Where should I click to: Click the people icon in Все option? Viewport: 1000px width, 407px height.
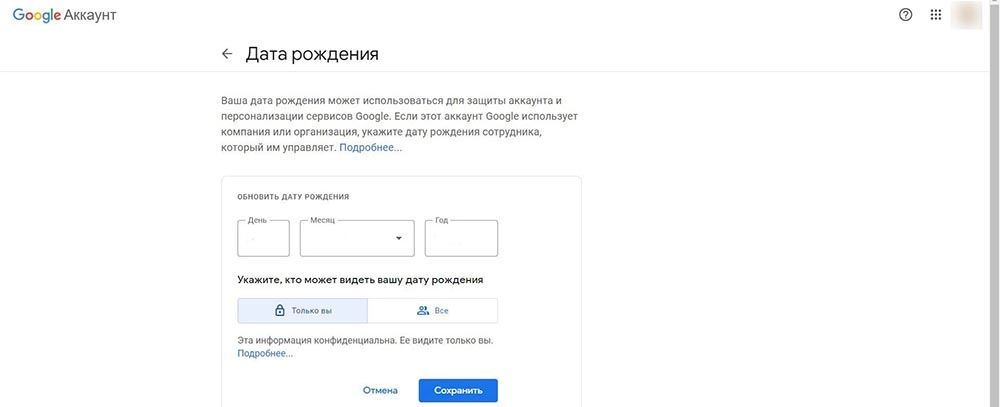(x=422, y=311)
